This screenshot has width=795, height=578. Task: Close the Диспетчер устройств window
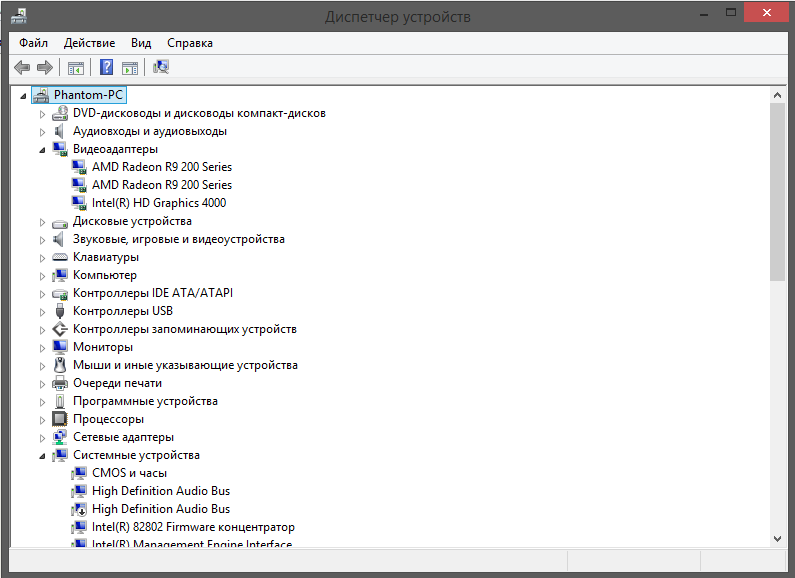766,13
